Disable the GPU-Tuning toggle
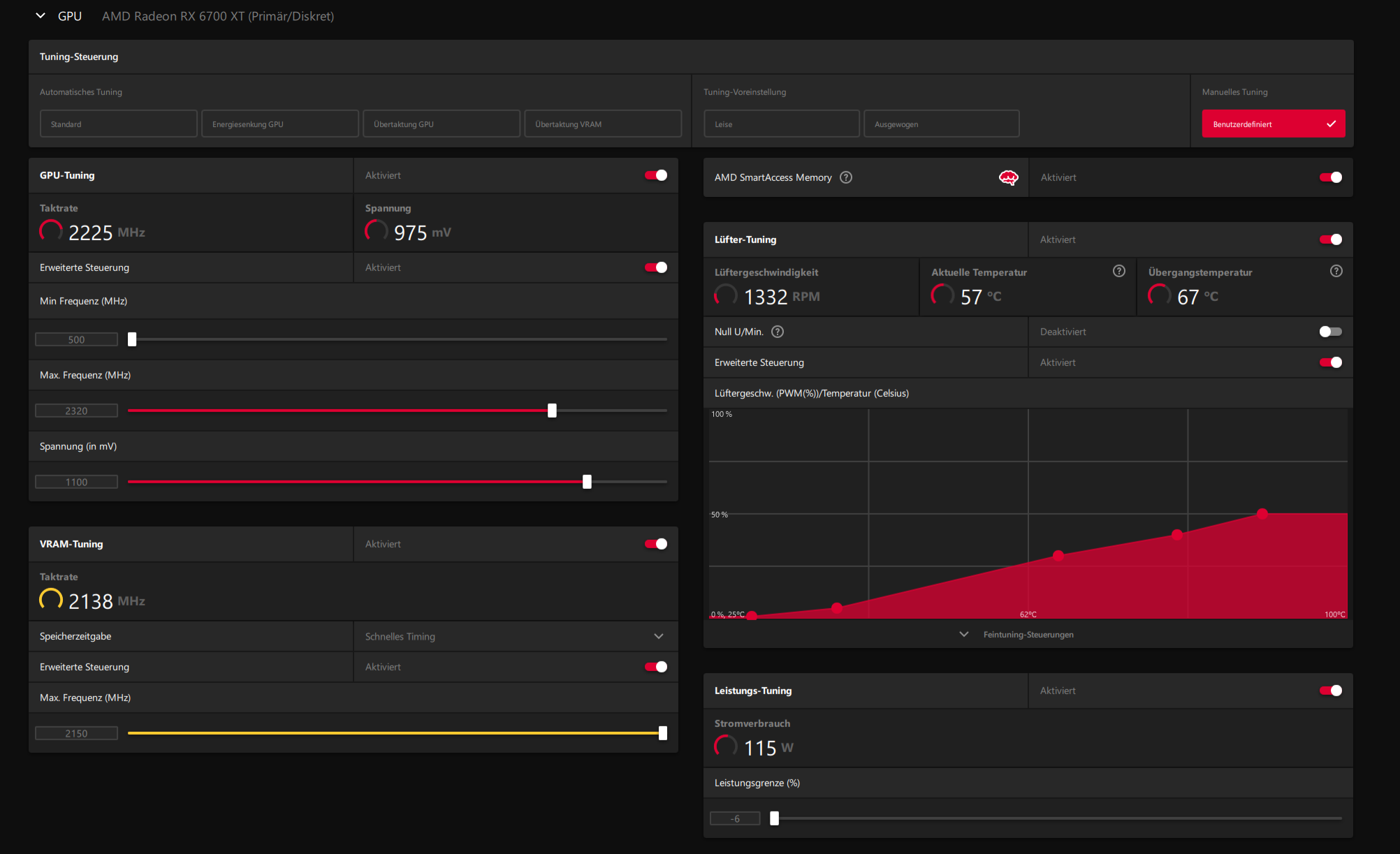The height and width of the screenshot is (854, 1400). pyautogui.click(x=656, y=175)
